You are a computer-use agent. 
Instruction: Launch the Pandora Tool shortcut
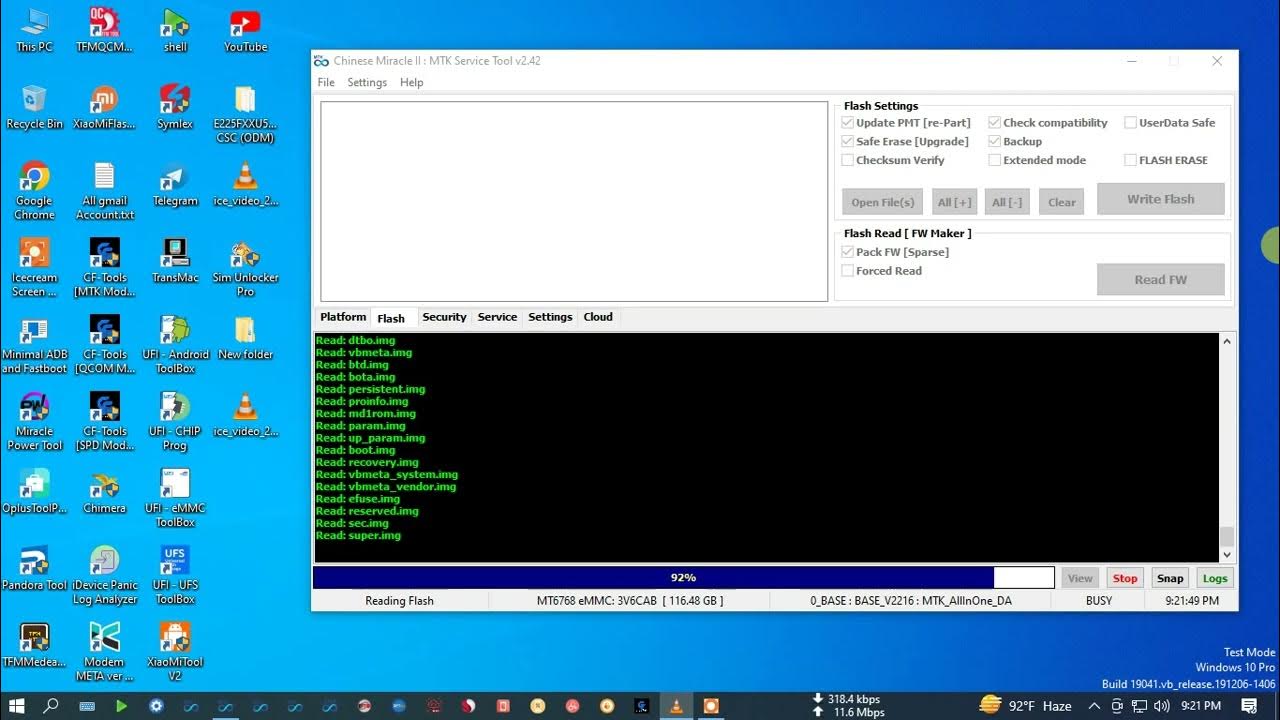pyautogui.click(x=34, y=569)
